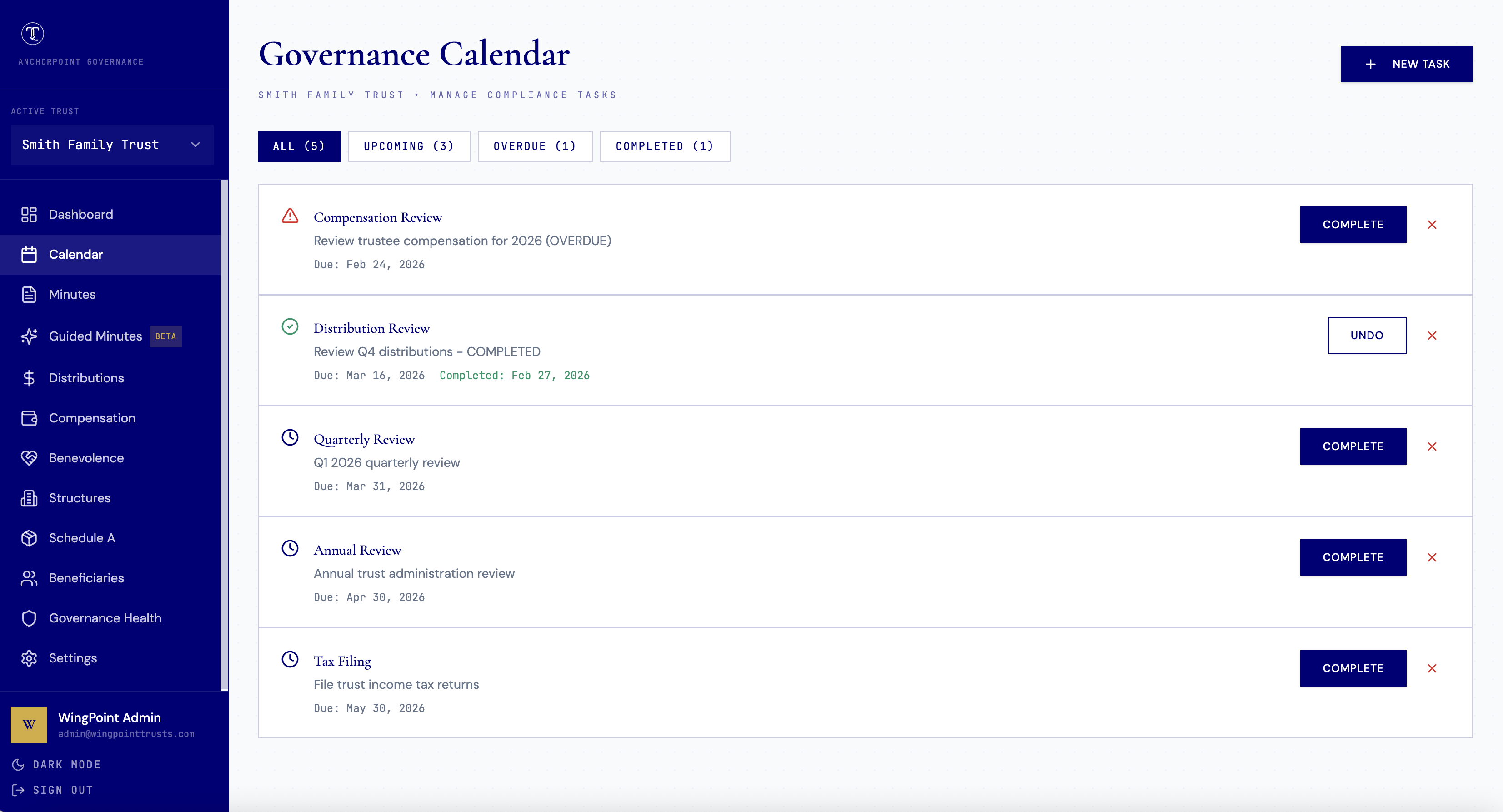The image size is (1503, 812).
Task: Open the Settings gear icon
Action: [29, 658]
